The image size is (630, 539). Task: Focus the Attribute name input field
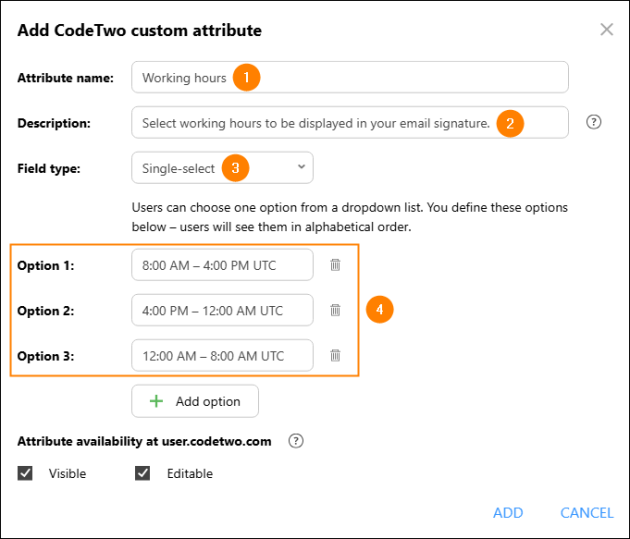pos(350,78)
